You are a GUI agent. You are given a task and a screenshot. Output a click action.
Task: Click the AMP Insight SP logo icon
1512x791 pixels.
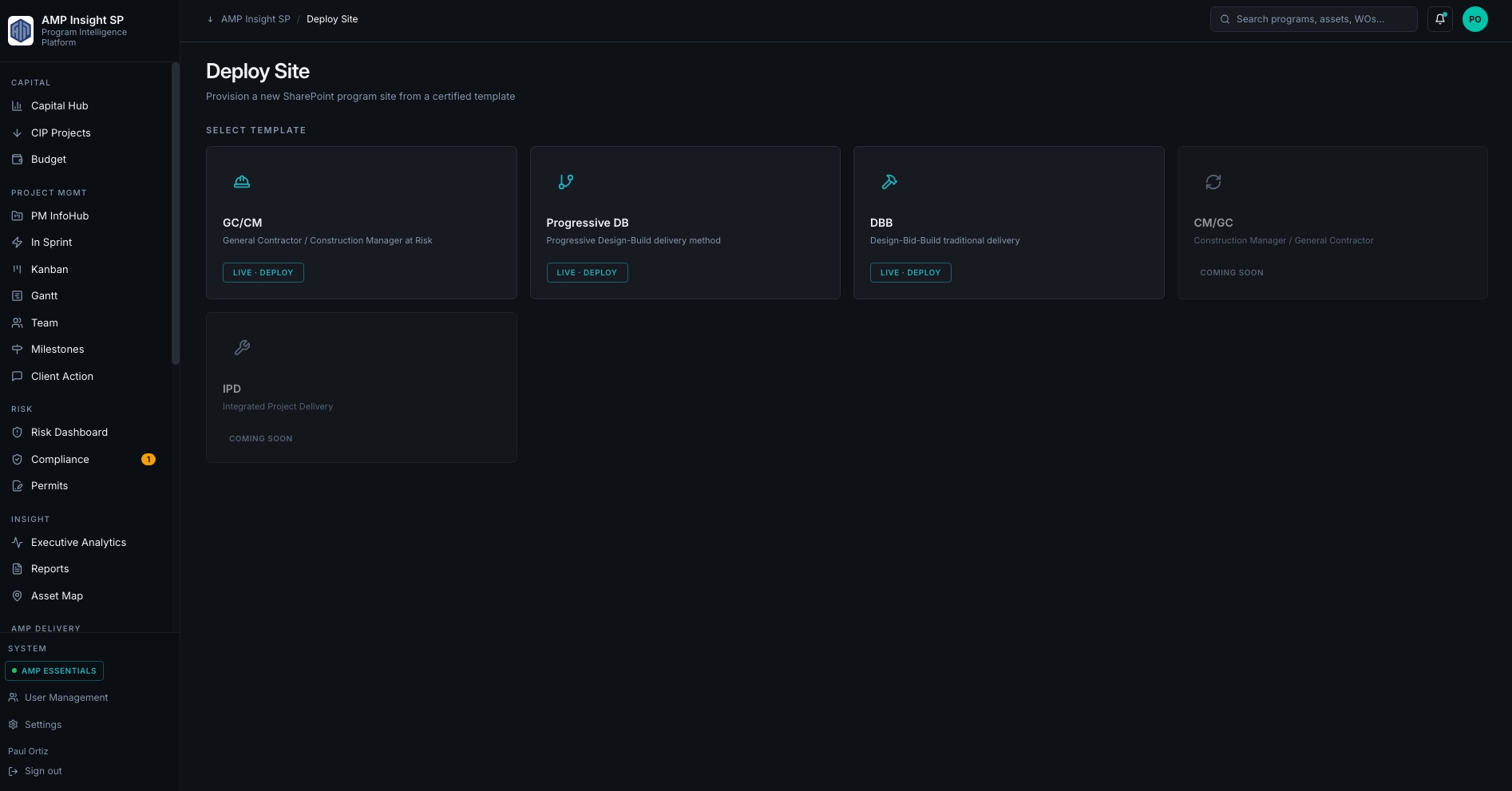[x=21, y=31]
